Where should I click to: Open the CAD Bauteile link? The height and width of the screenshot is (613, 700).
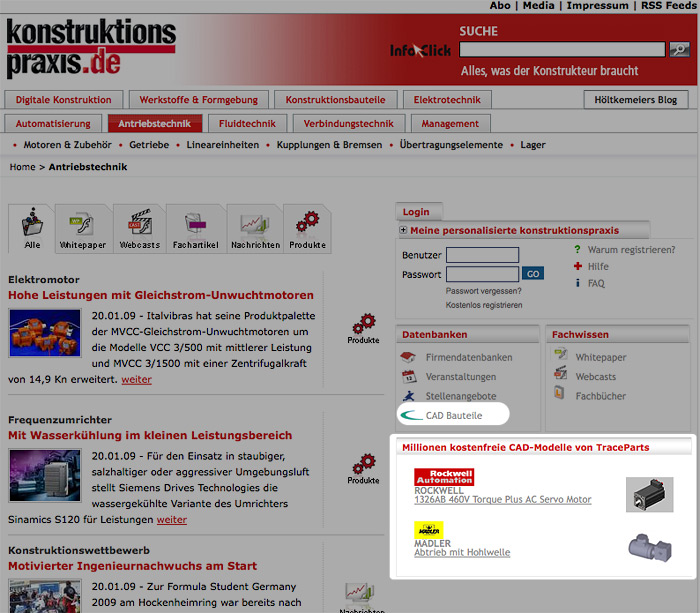(x=453, y=415)
